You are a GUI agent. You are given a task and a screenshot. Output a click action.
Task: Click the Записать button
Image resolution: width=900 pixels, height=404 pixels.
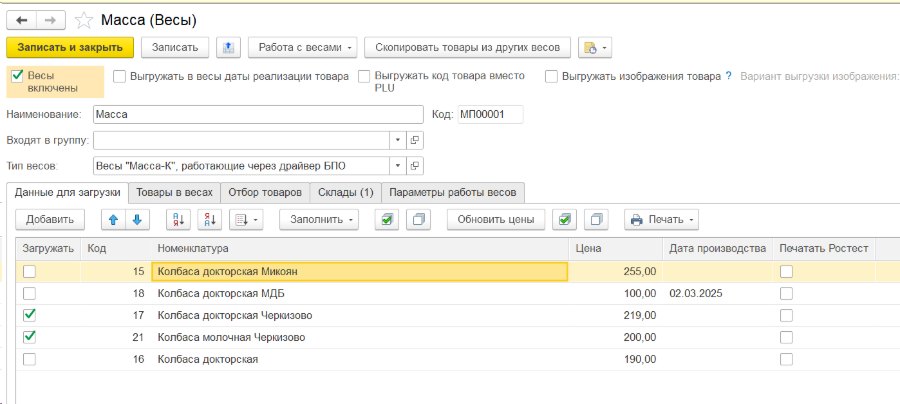(175, 48)
